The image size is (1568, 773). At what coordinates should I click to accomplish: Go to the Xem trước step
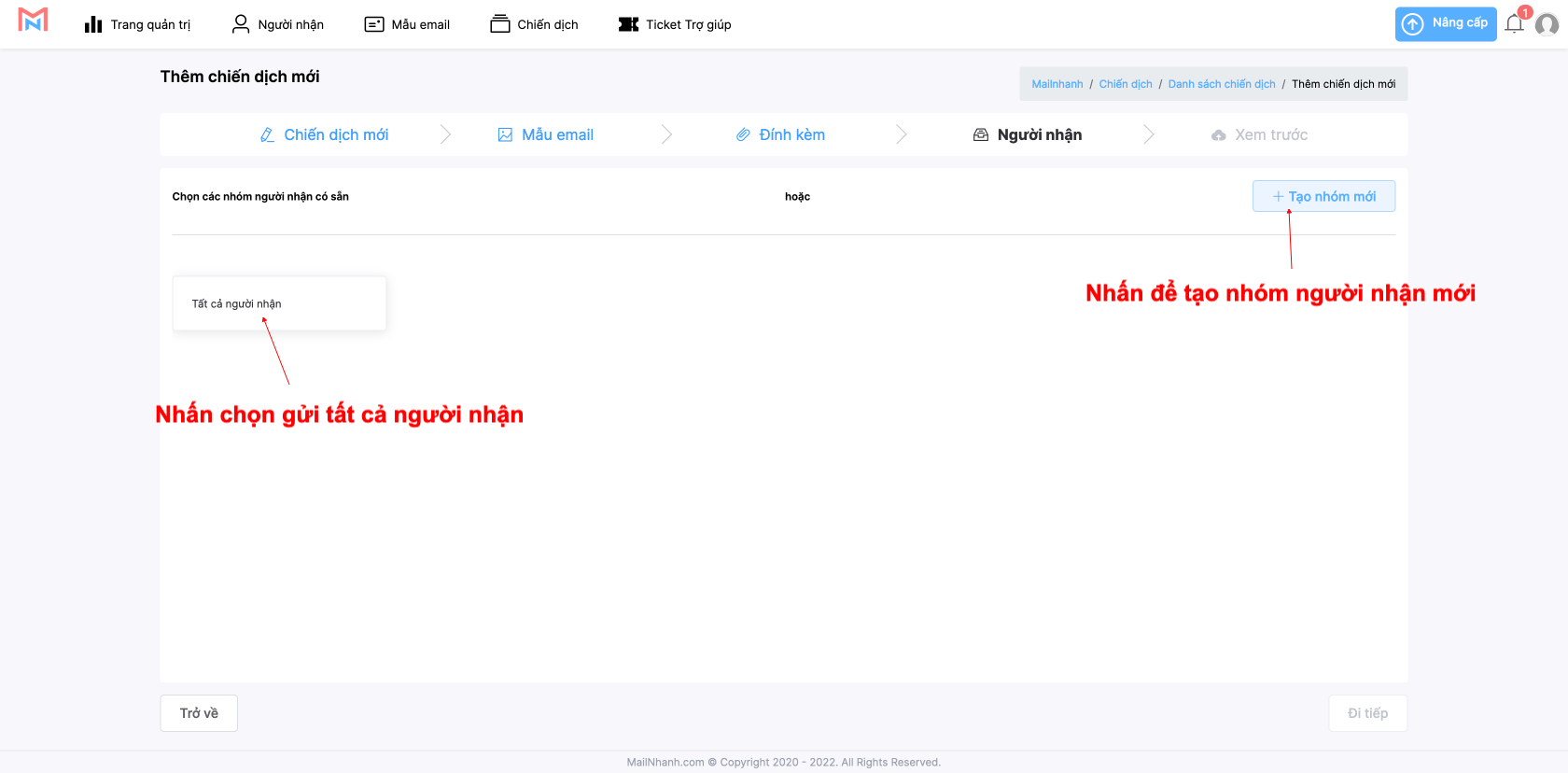pyautogui.click(x=1259, y=134)
